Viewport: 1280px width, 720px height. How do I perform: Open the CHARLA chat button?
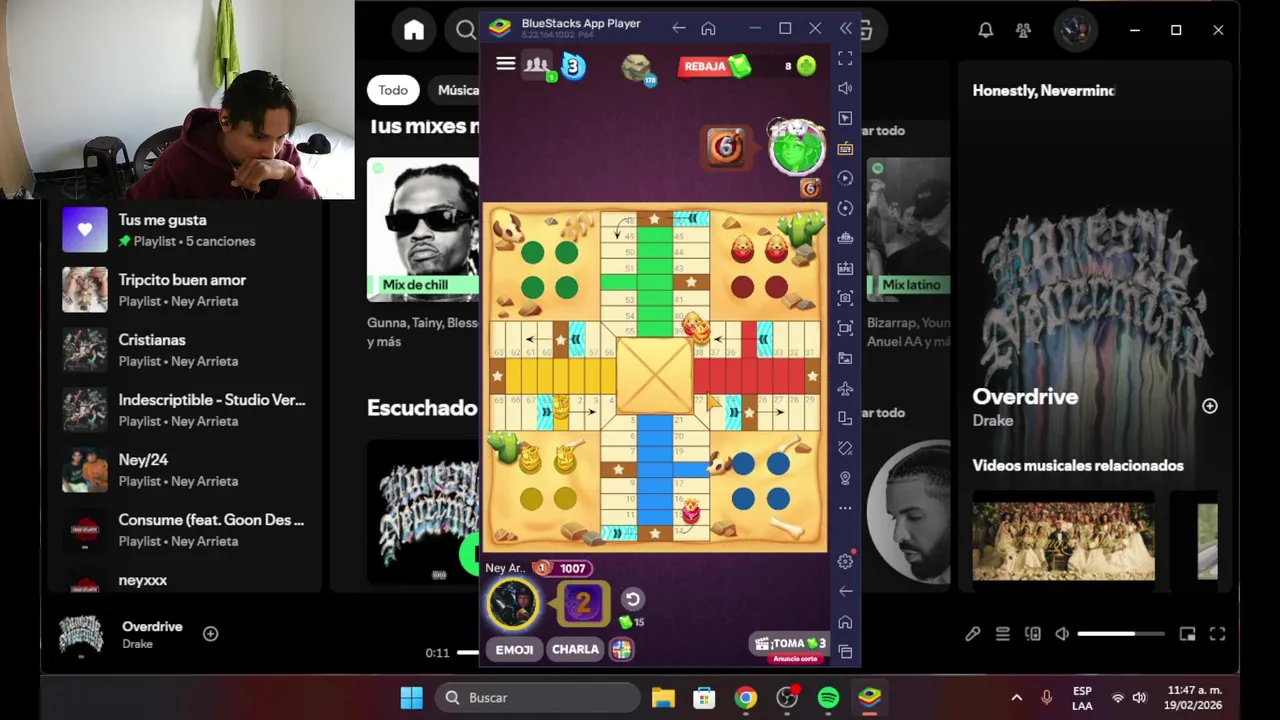pos(575,649)
